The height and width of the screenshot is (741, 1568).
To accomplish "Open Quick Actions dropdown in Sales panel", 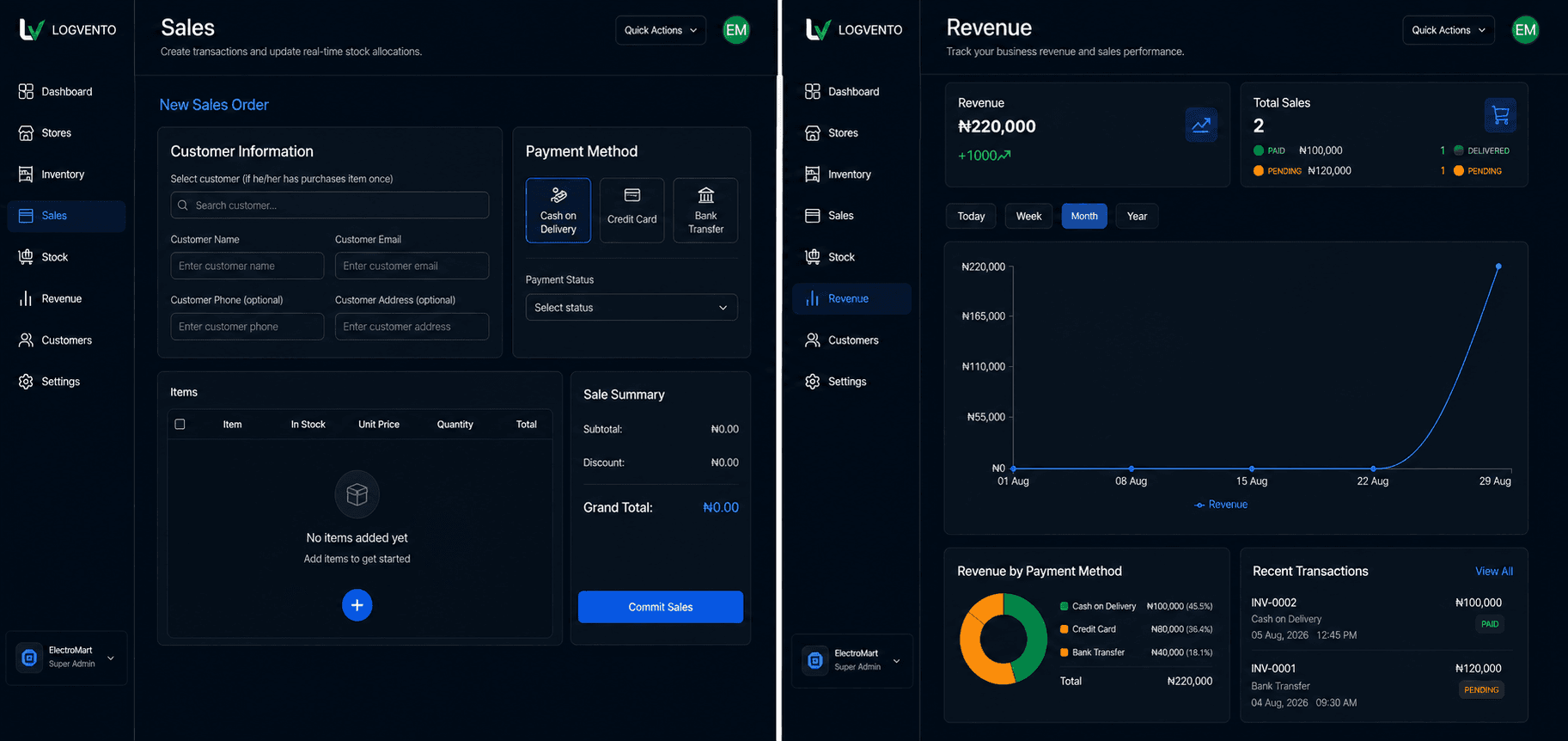I will [x=661, y=30].
